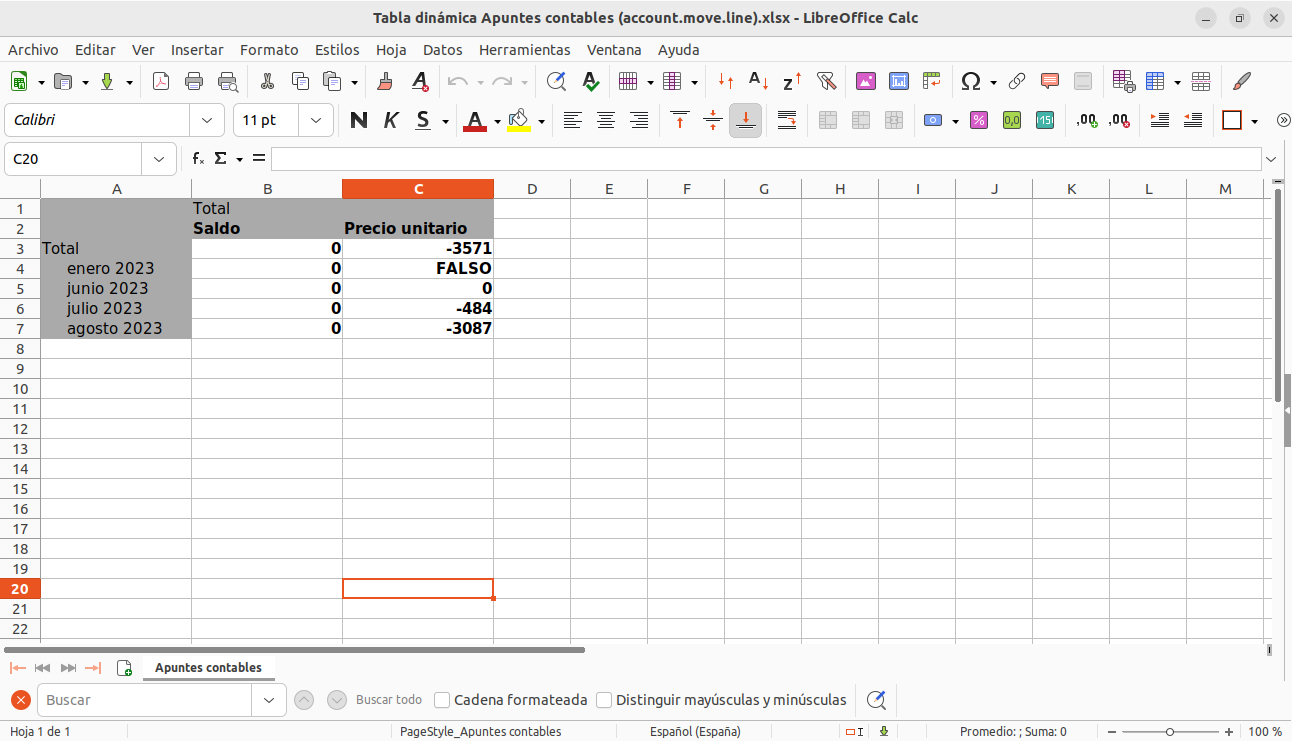Expand the formula bar

[x=1271, y=159]
